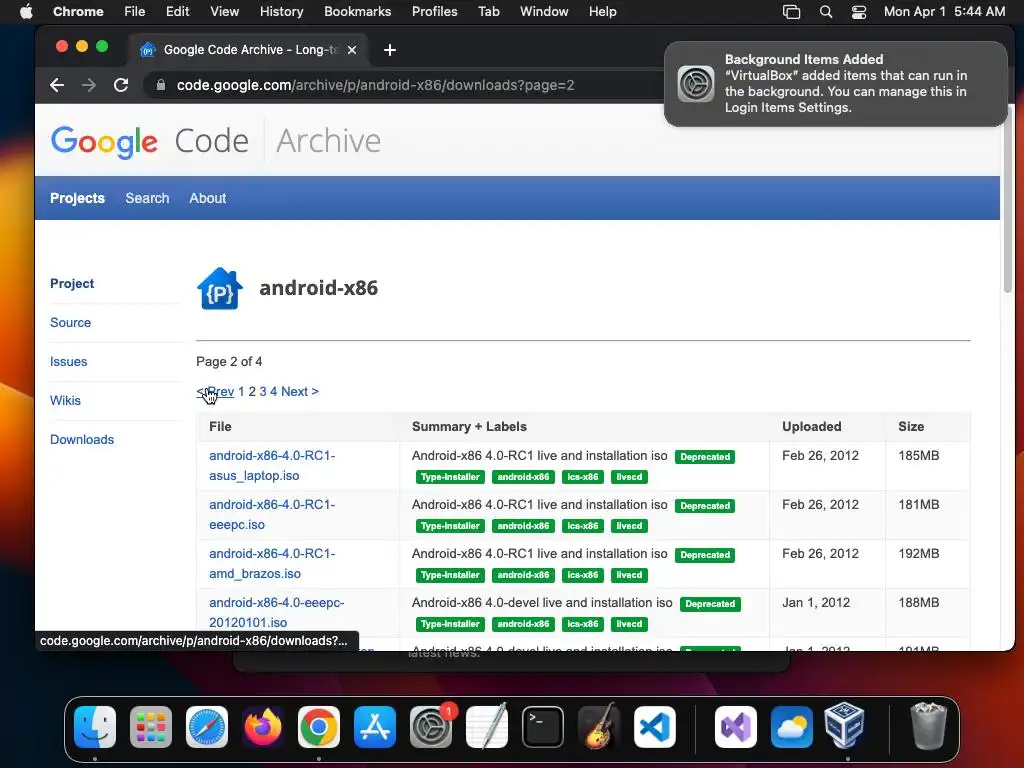Launch Firefox from the Dock
This screenshot has height=768, width=1024.
pos(263,727)
